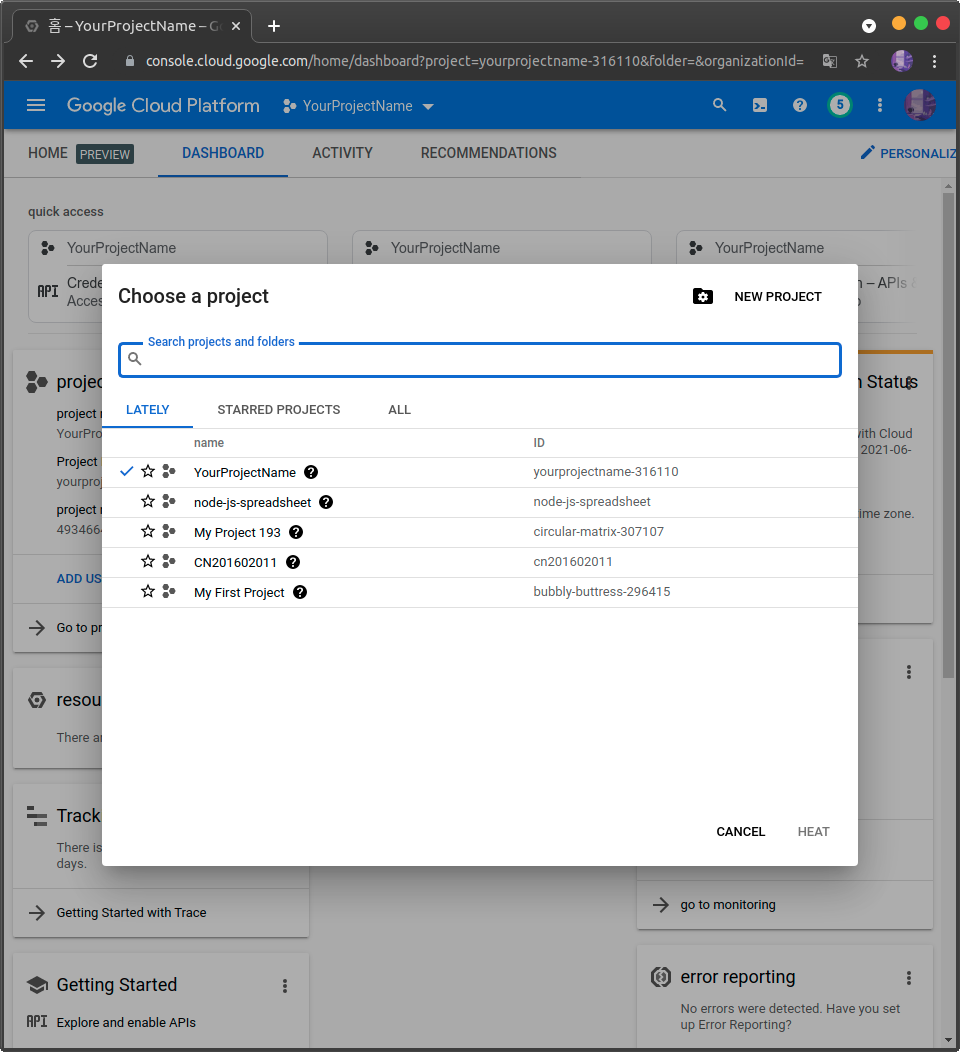The image size is (960, 1052).
Task: Open Chrome three-dot menu
Action: (934, 61)
